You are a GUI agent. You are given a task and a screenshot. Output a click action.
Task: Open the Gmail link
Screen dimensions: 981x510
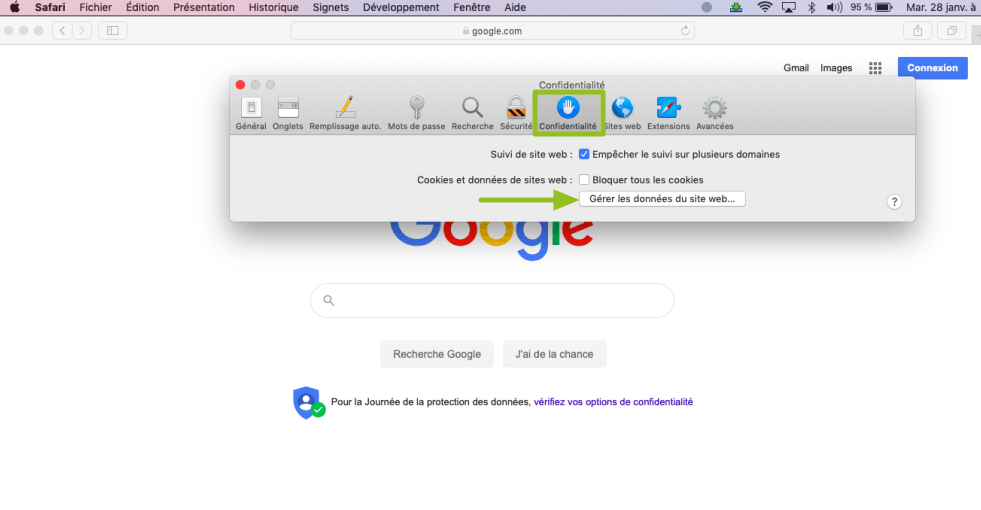coord(796,68)
